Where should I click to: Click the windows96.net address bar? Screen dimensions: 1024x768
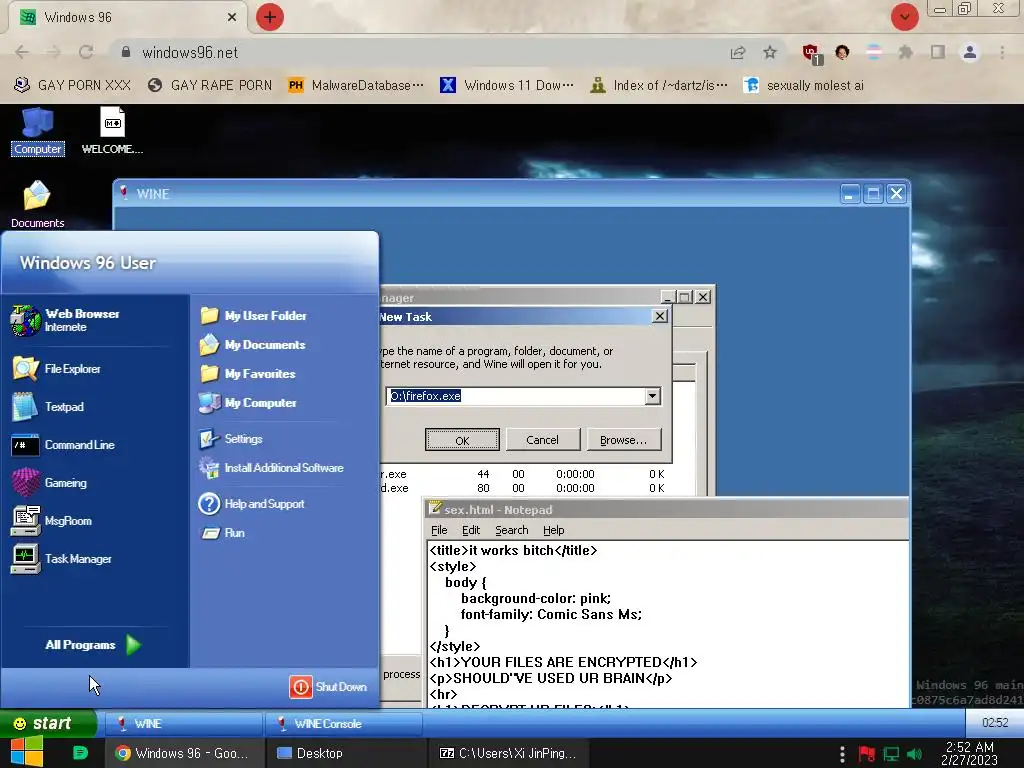pyautogui.click(x=418, y=52)
